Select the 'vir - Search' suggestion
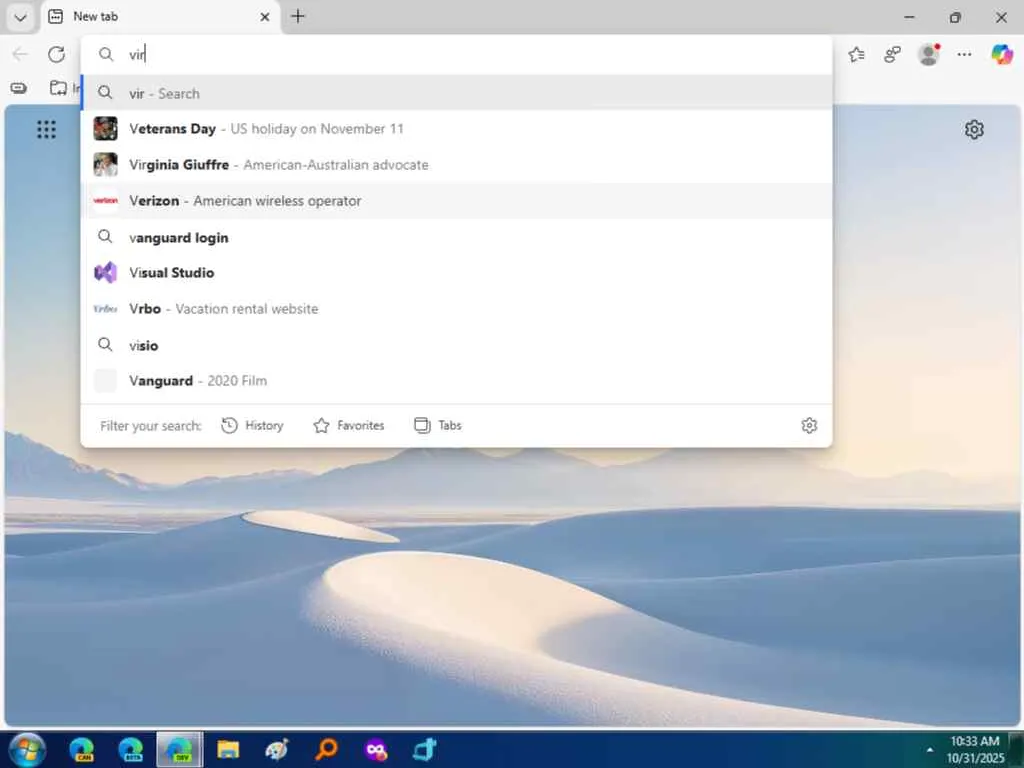The height and width of the screenshot is (768, 1024). (456, 93)
